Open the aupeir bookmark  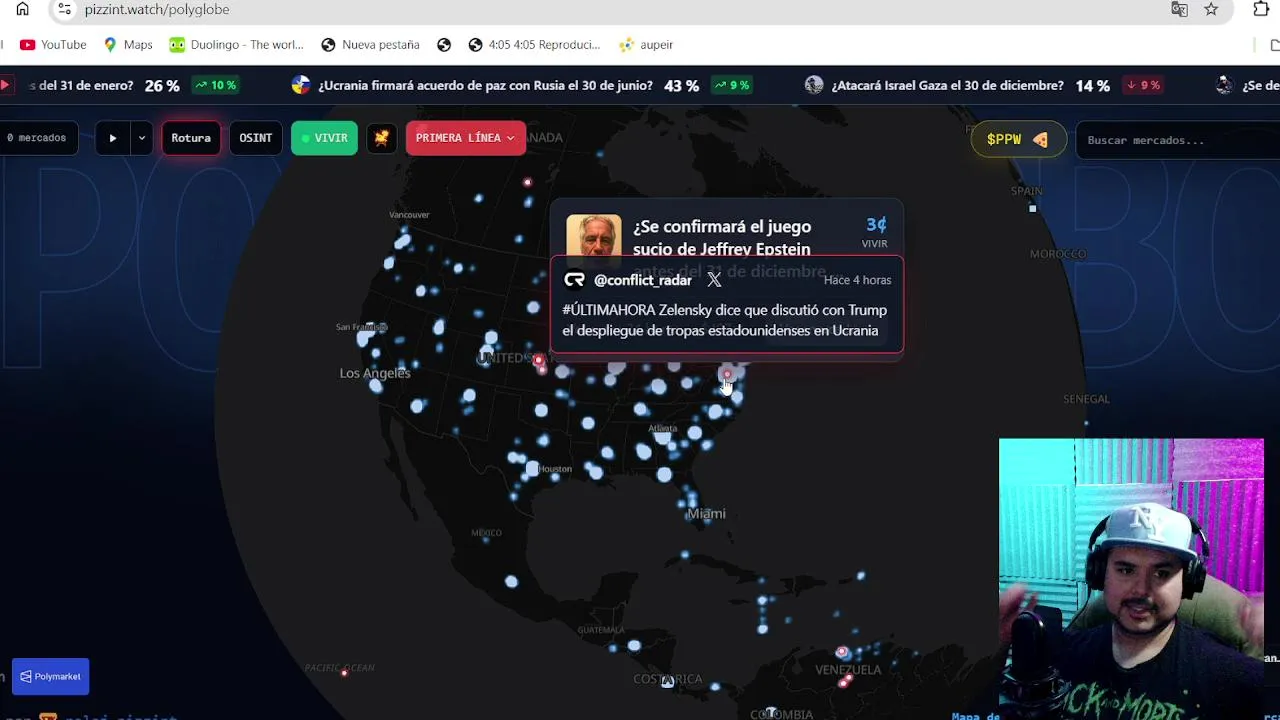(x=646, y=45)
